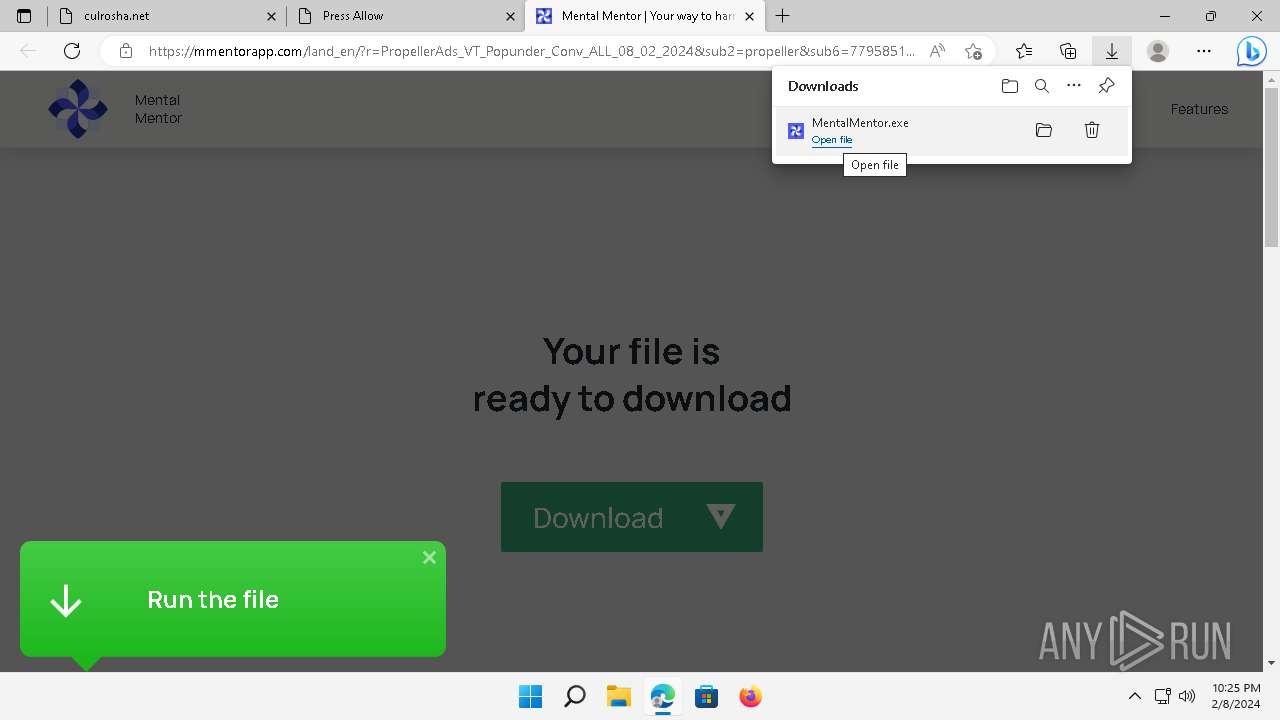Open the Collections icon
1280x720 pixels.
[1068, 51]
